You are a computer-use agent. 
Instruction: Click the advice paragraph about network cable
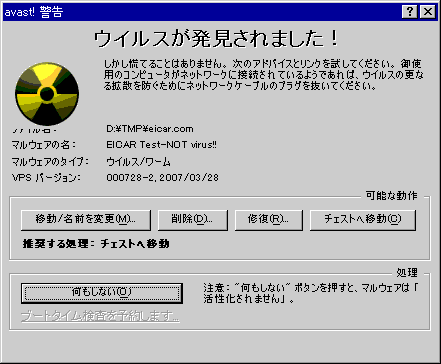point(263,75)
